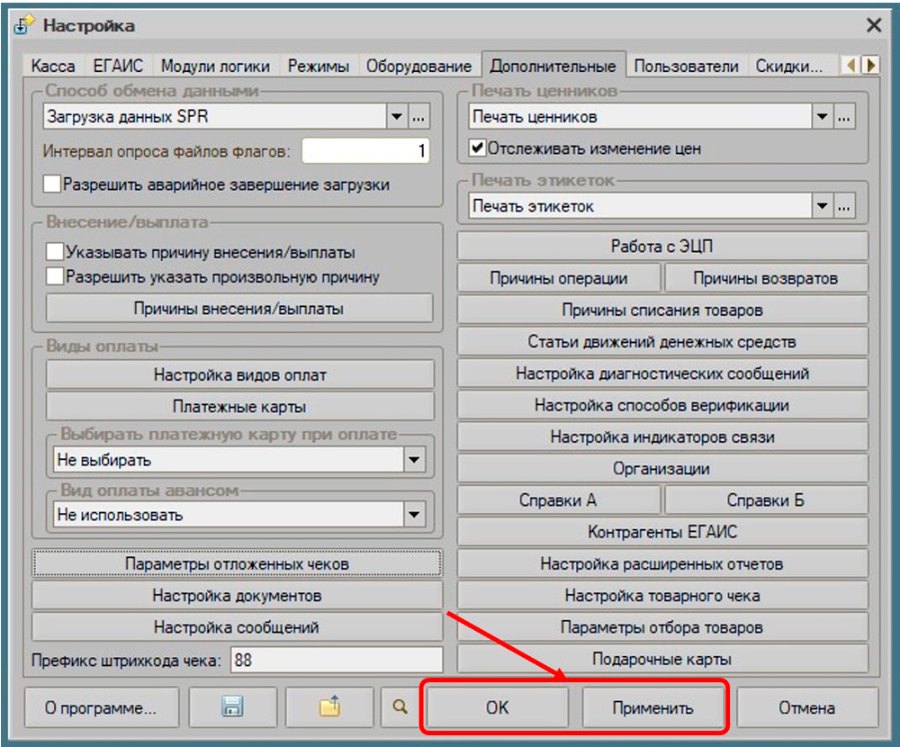Open Причины внесения/выплаты
Screen dimensions: 900x747
(239, 308)
